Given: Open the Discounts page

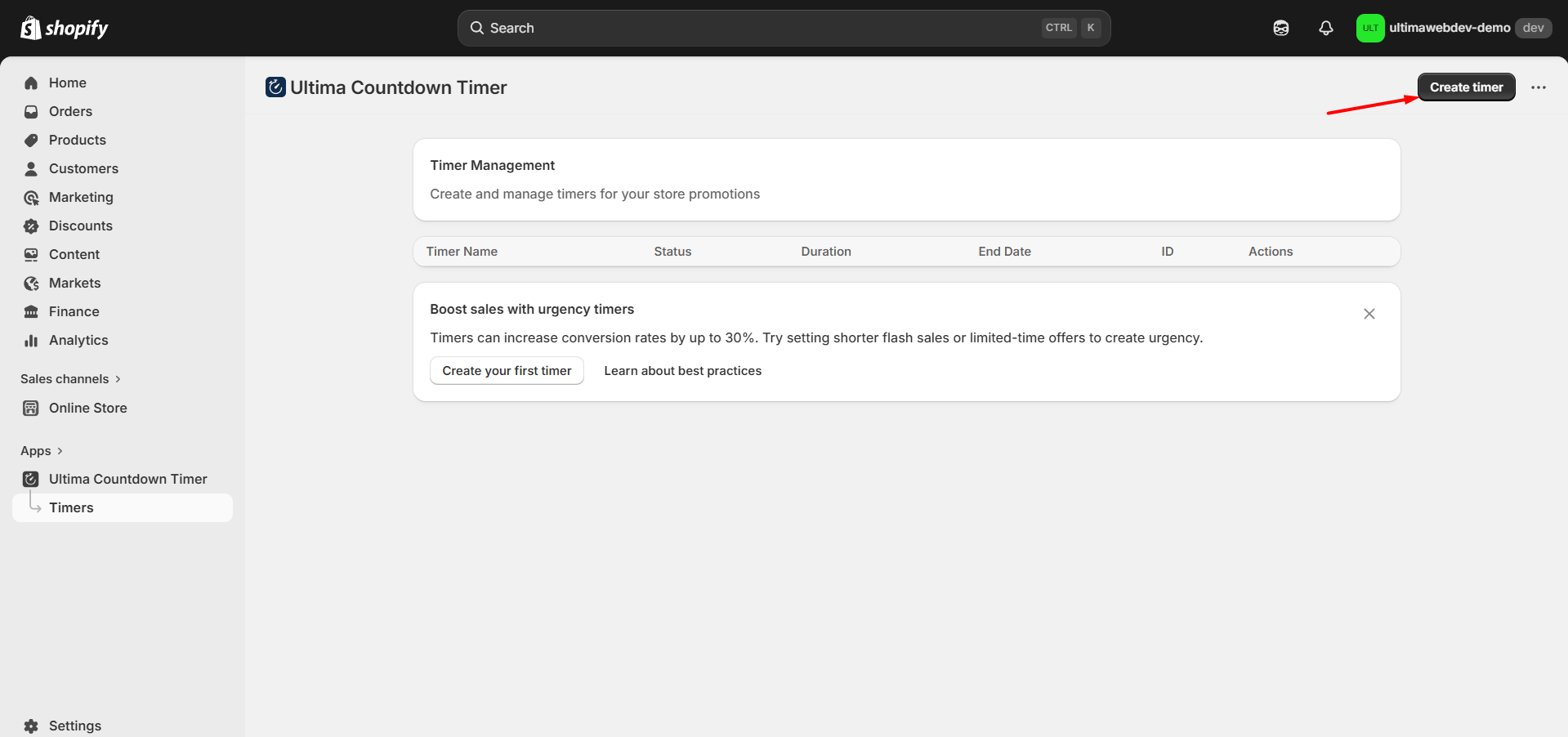Looking at the screenshot, I should 123,226.
